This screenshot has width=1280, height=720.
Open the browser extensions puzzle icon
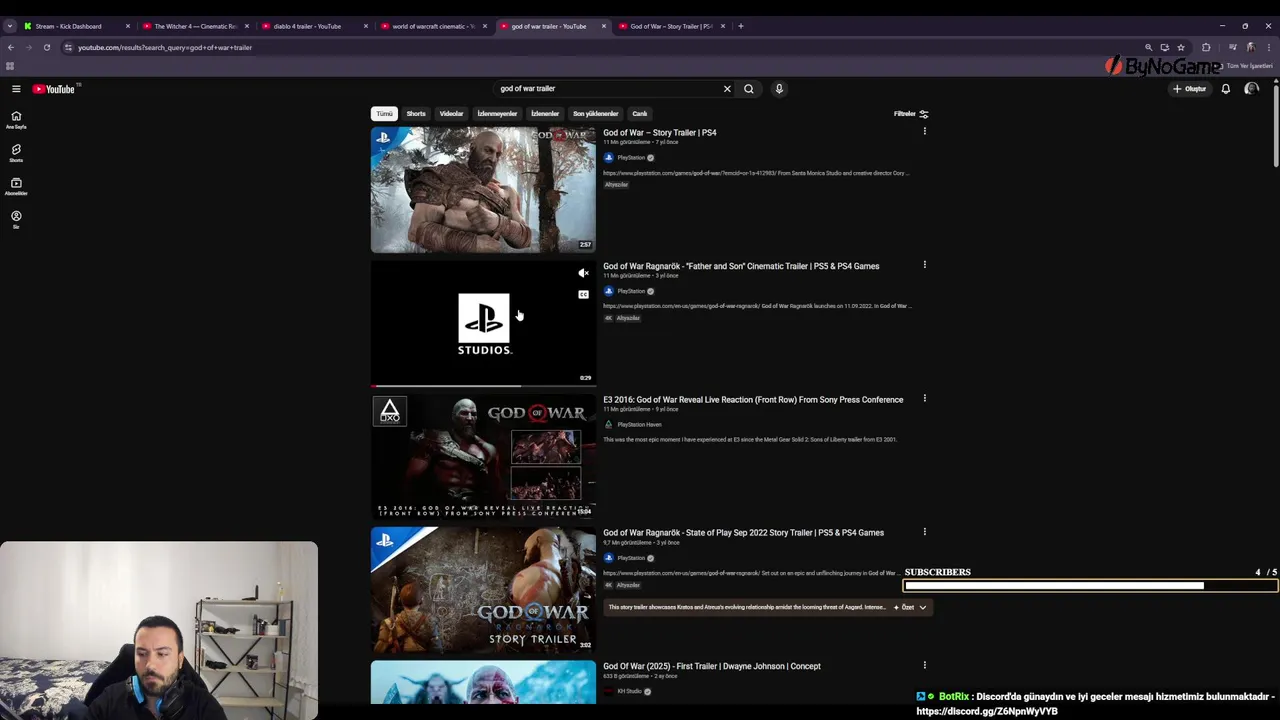[x=1206, y=47]
